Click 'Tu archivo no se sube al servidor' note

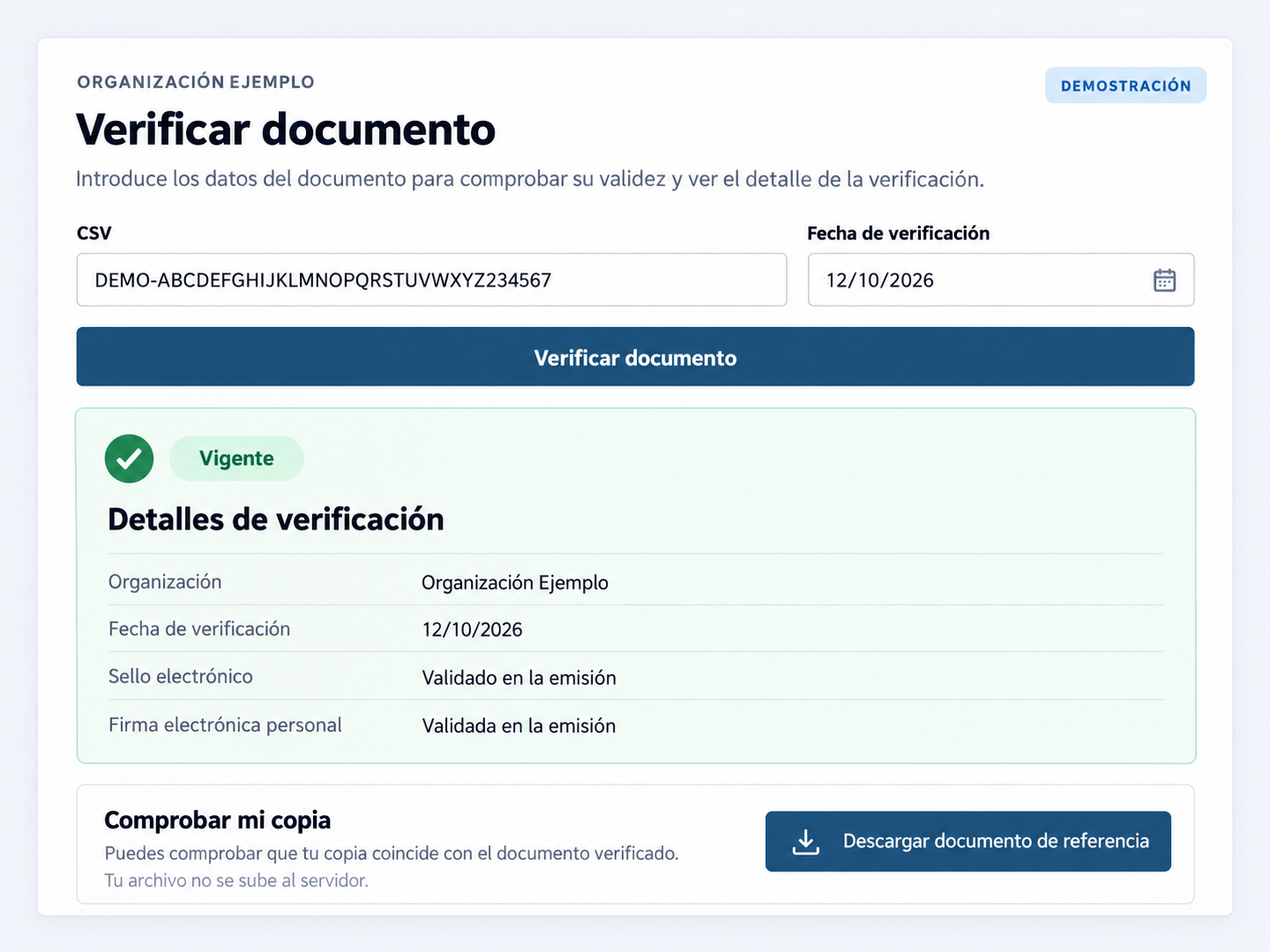(x=236, y=880)
